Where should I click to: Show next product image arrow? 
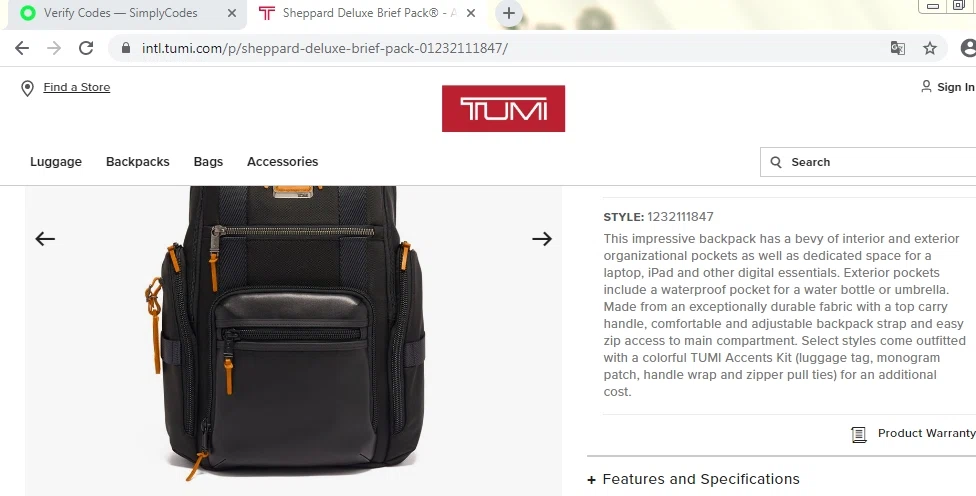(542, 238)
